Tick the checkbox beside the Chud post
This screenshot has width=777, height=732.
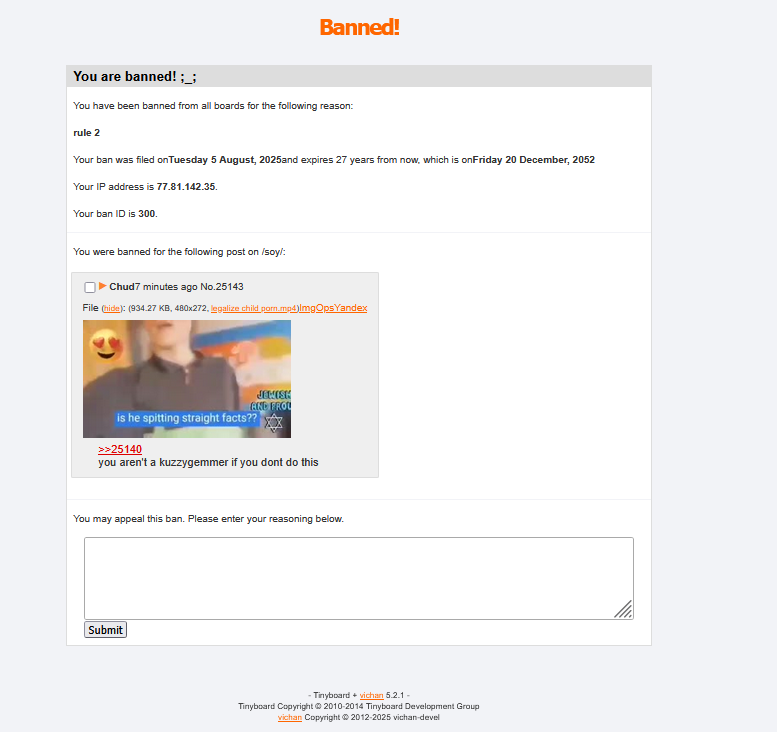(x=90, y=287)
